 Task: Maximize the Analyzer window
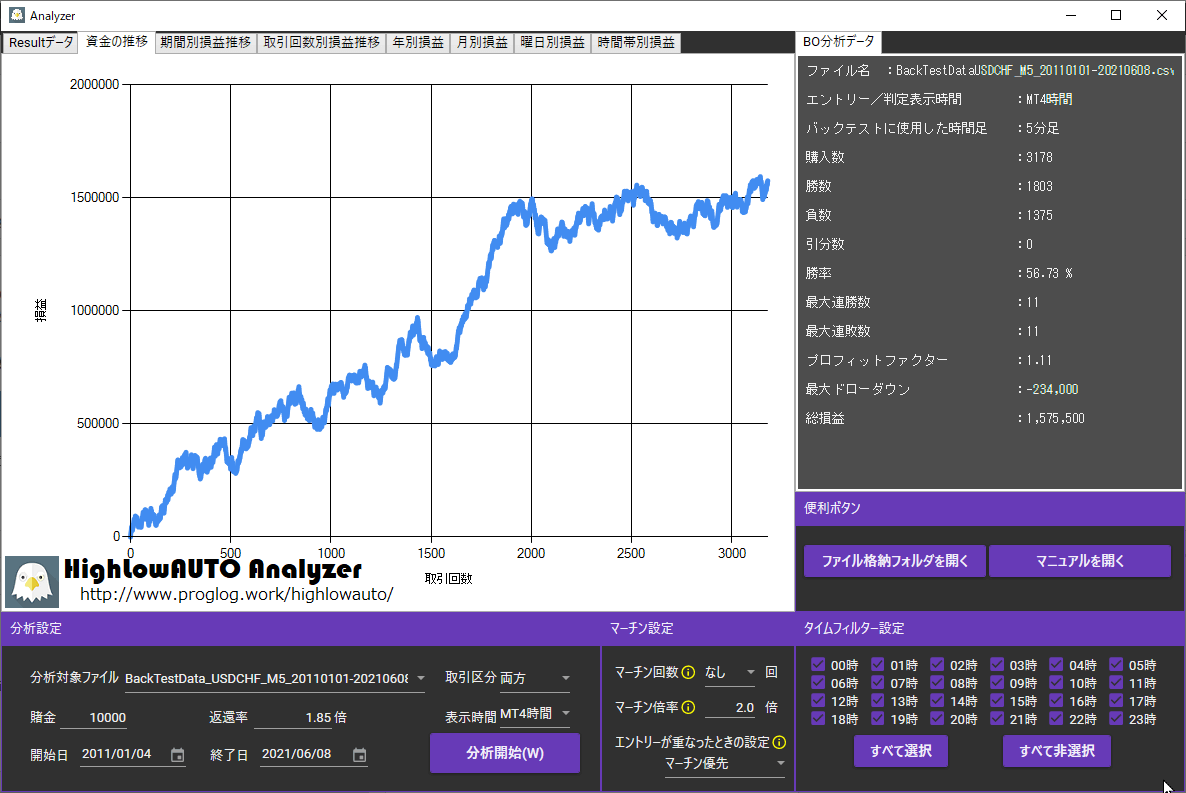point(1116,15)
